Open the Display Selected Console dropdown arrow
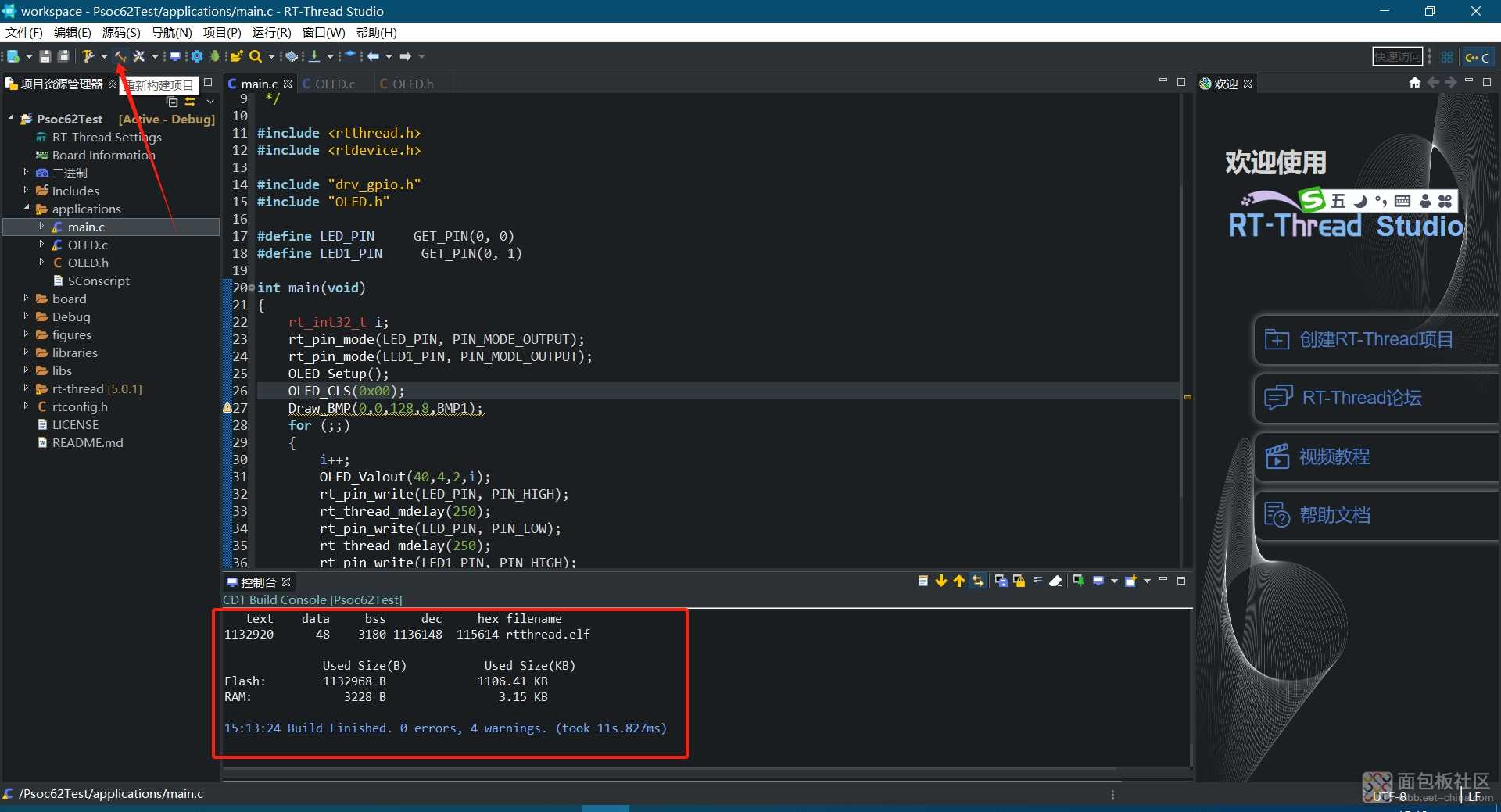Image resolution: width=1501 pixels, height=812 pixels. click(1114, 581)
